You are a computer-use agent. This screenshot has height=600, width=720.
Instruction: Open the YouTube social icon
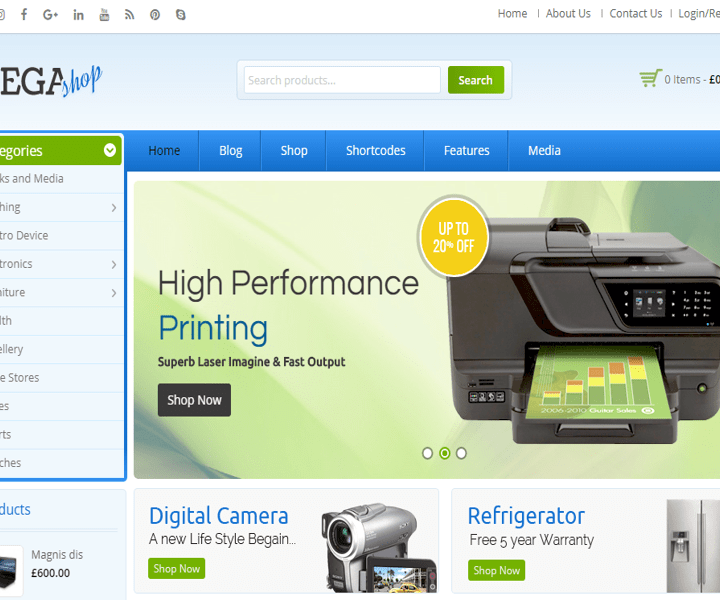click(104, 14)
